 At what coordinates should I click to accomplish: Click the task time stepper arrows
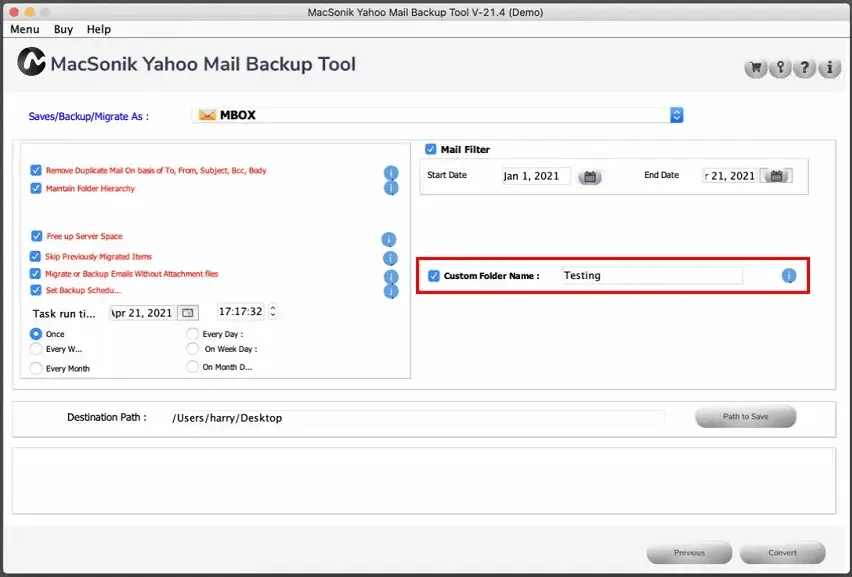(273, 311)
